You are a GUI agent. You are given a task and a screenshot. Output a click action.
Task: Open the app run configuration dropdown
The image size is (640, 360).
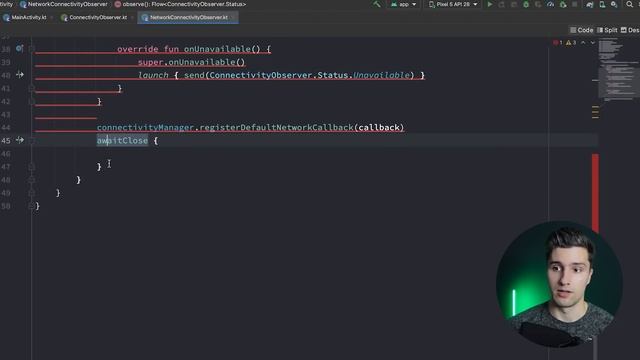404,4
